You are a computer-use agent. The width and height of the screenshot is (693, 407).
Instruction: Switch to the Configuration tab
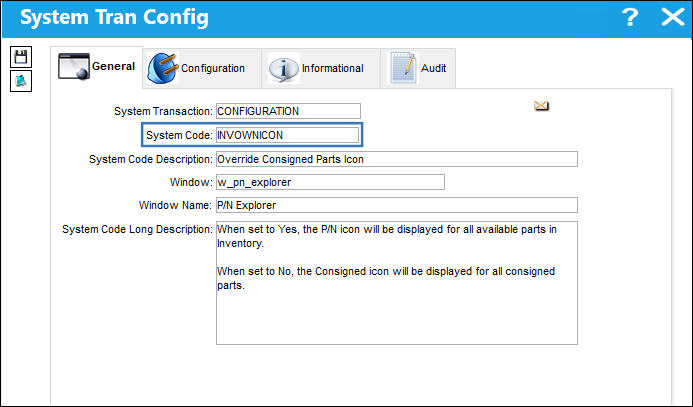coord(202,68)
